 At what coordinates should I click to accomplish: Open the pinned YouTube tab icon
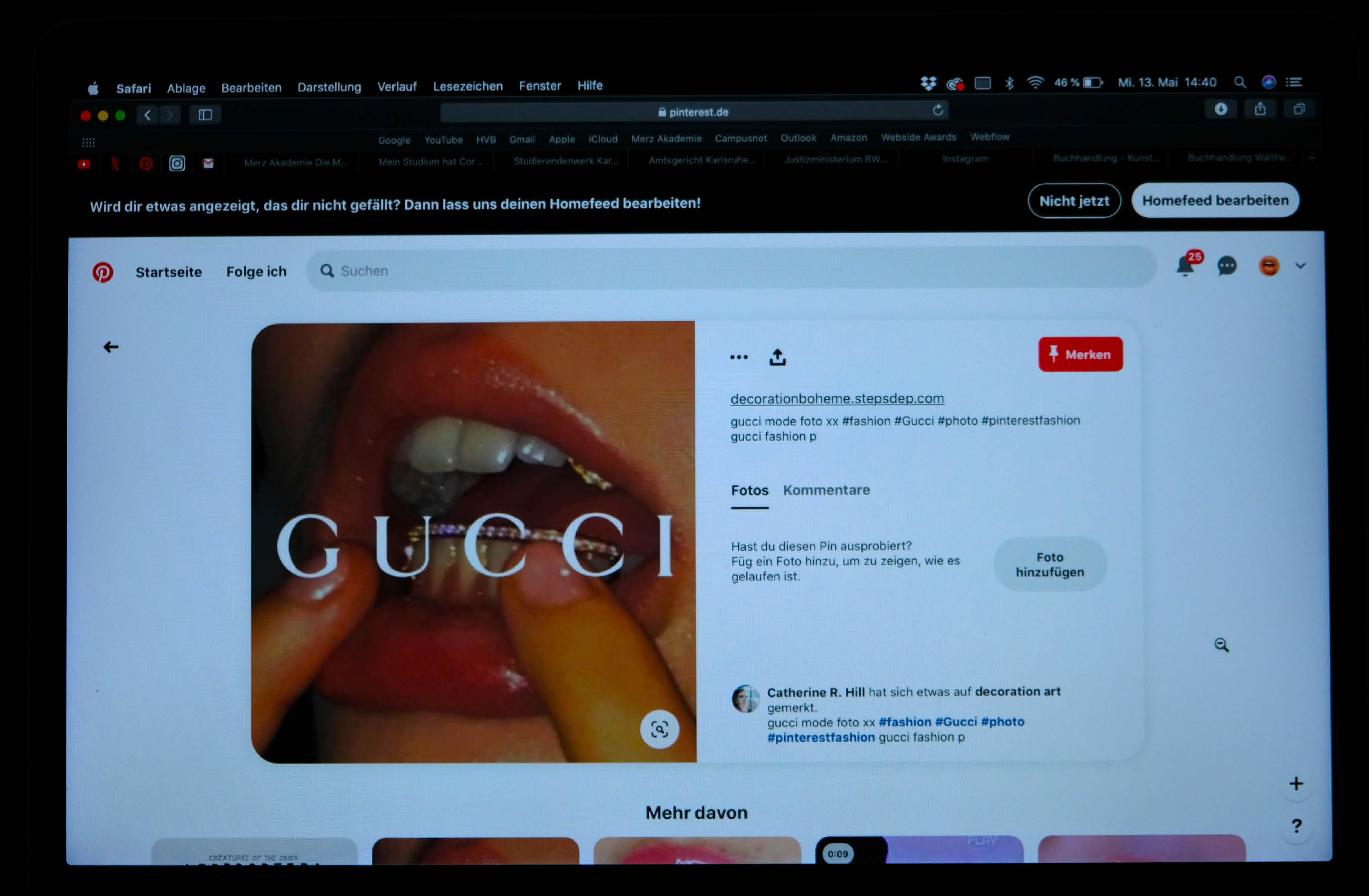pos(84,164)
